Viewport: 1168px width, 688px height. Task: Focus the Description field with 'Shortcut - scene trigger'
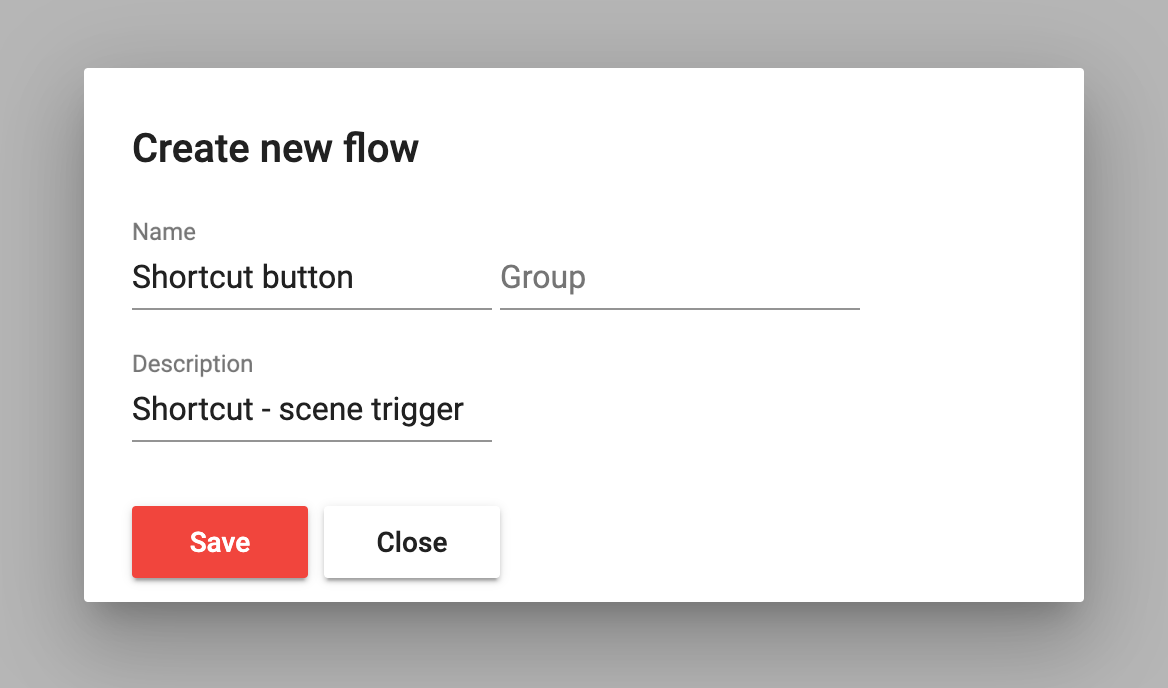tap(311, 410)
